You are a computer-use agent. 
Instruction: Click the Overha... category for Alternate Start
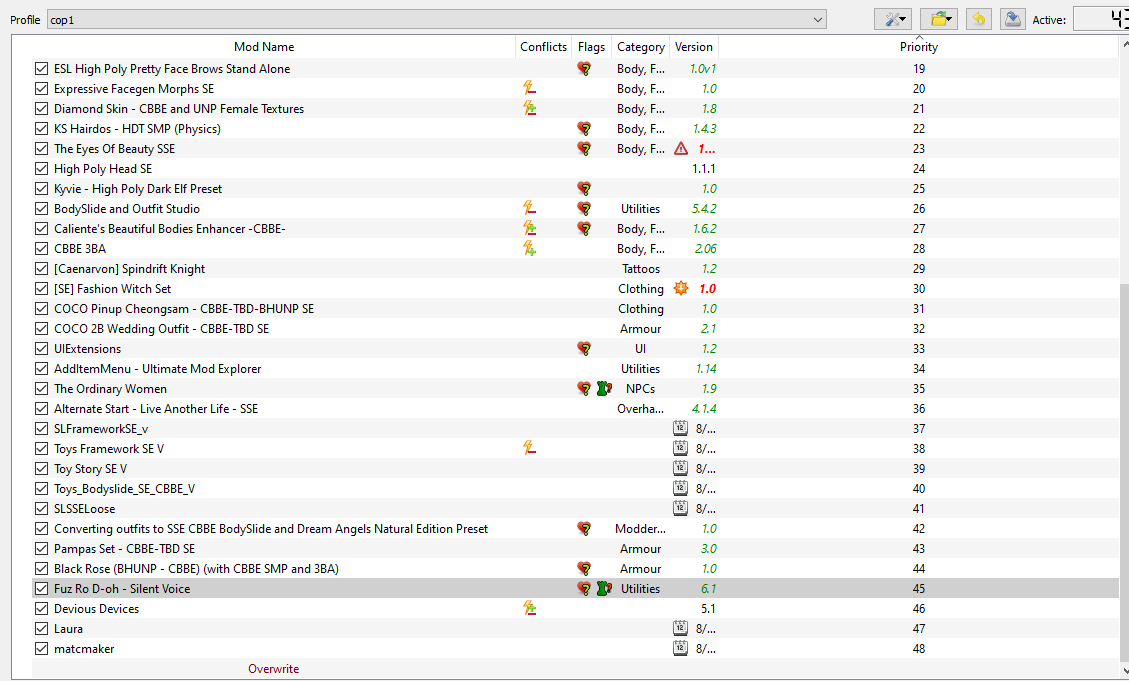click(641, 409)
